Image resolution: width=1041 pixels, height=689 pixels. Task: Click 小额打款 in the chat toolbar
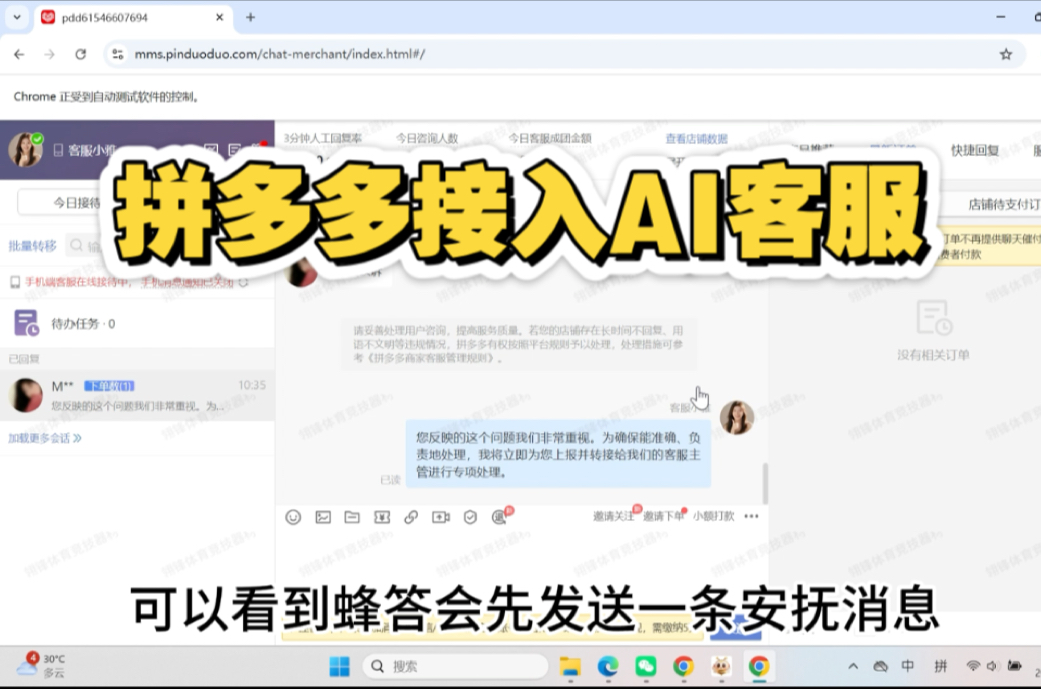[x=714, y=516]
